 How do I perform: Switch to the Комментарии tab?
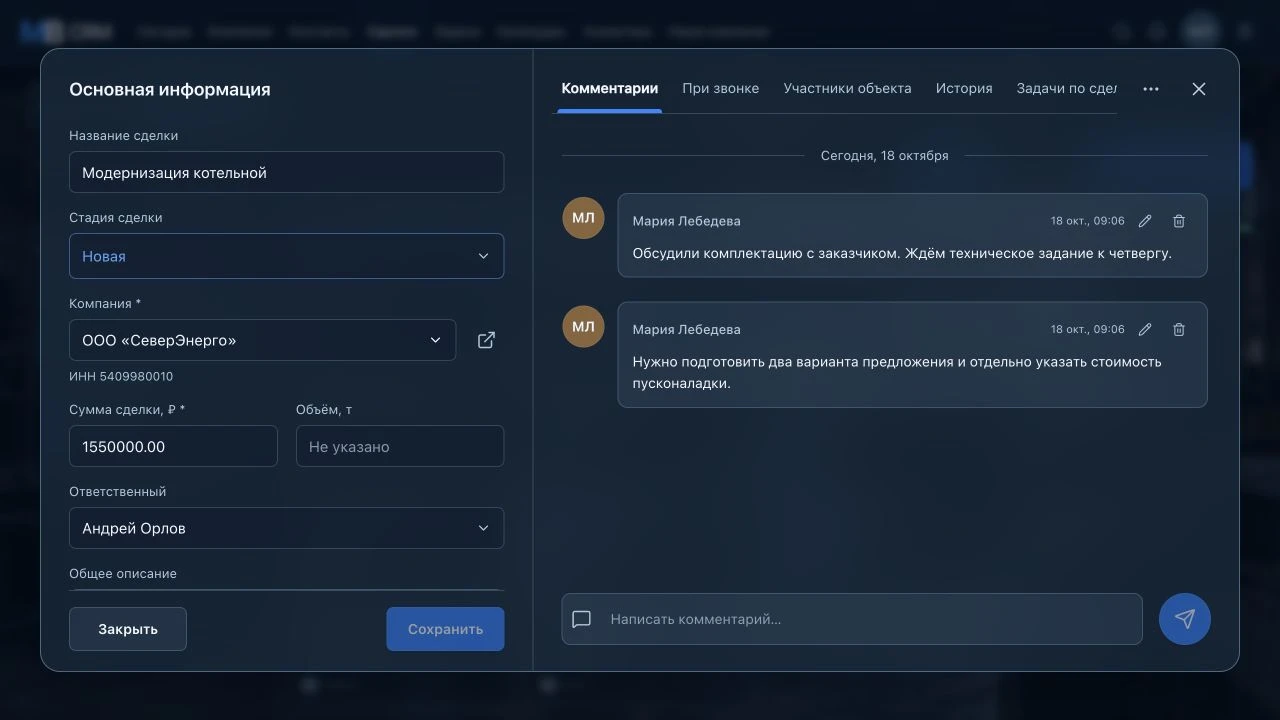tap(610, 89)
